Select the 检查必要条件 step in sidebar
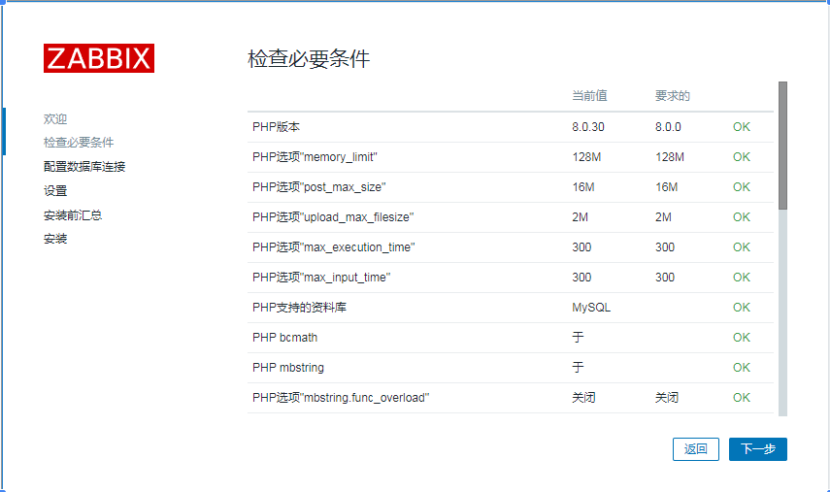This screenshot has height=492, width=830. (x=79, y=143)
